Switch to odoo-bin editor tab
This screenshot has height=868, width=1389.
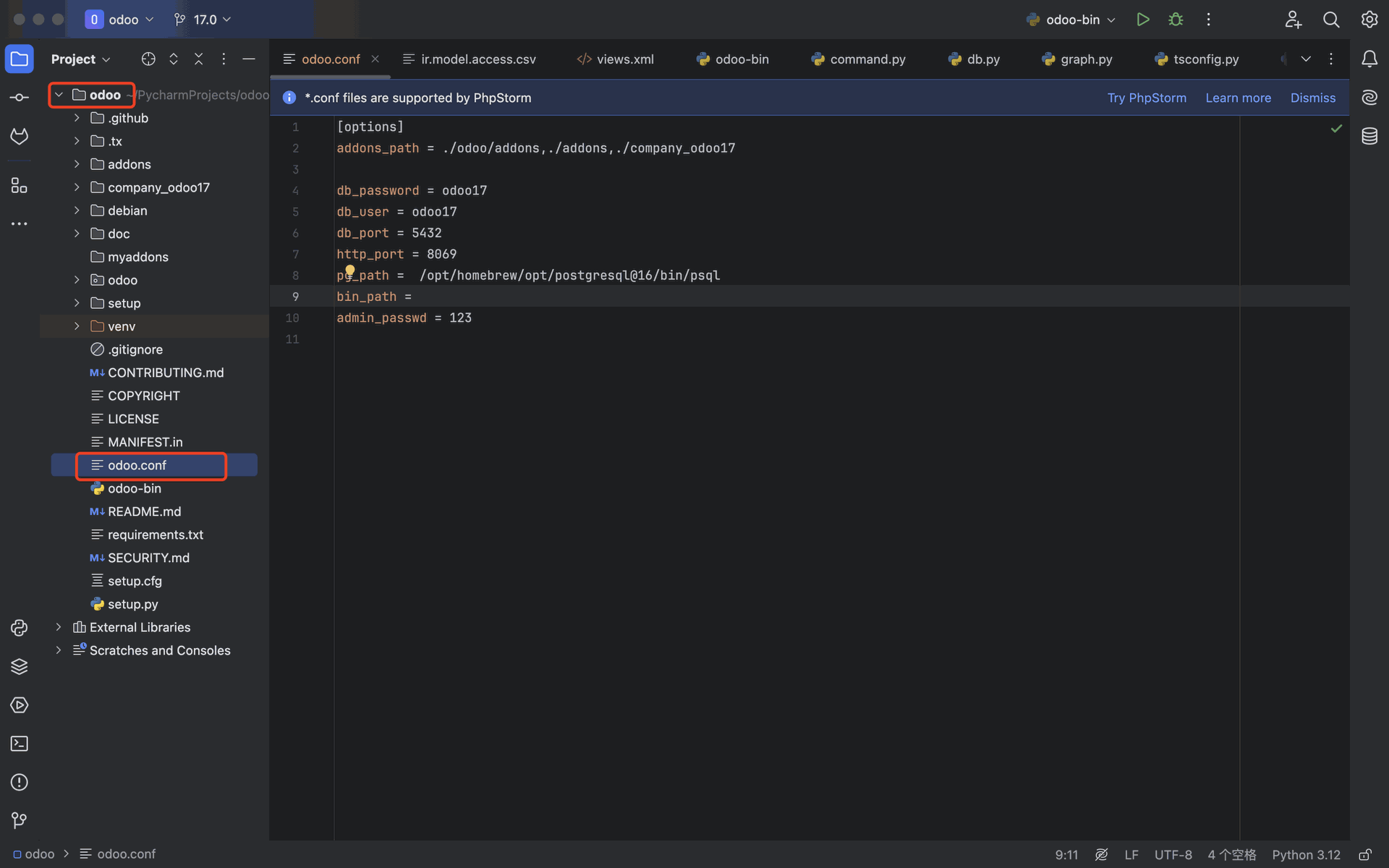733,59
